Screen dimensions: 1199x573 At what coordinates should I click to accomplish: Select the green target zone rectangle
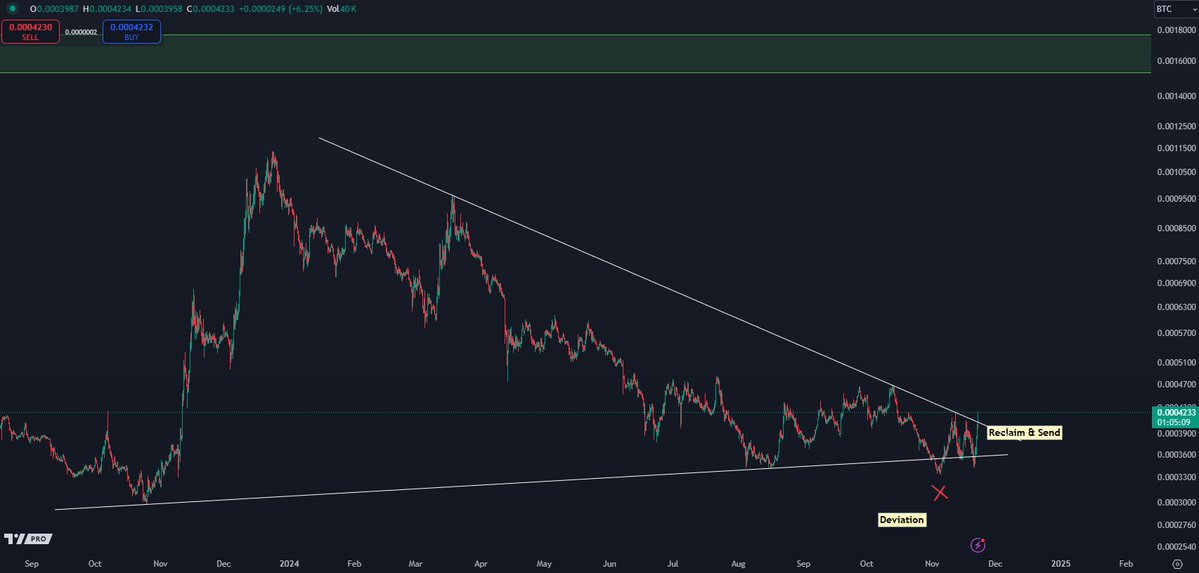pyautogui.click(x=575, y=54)
